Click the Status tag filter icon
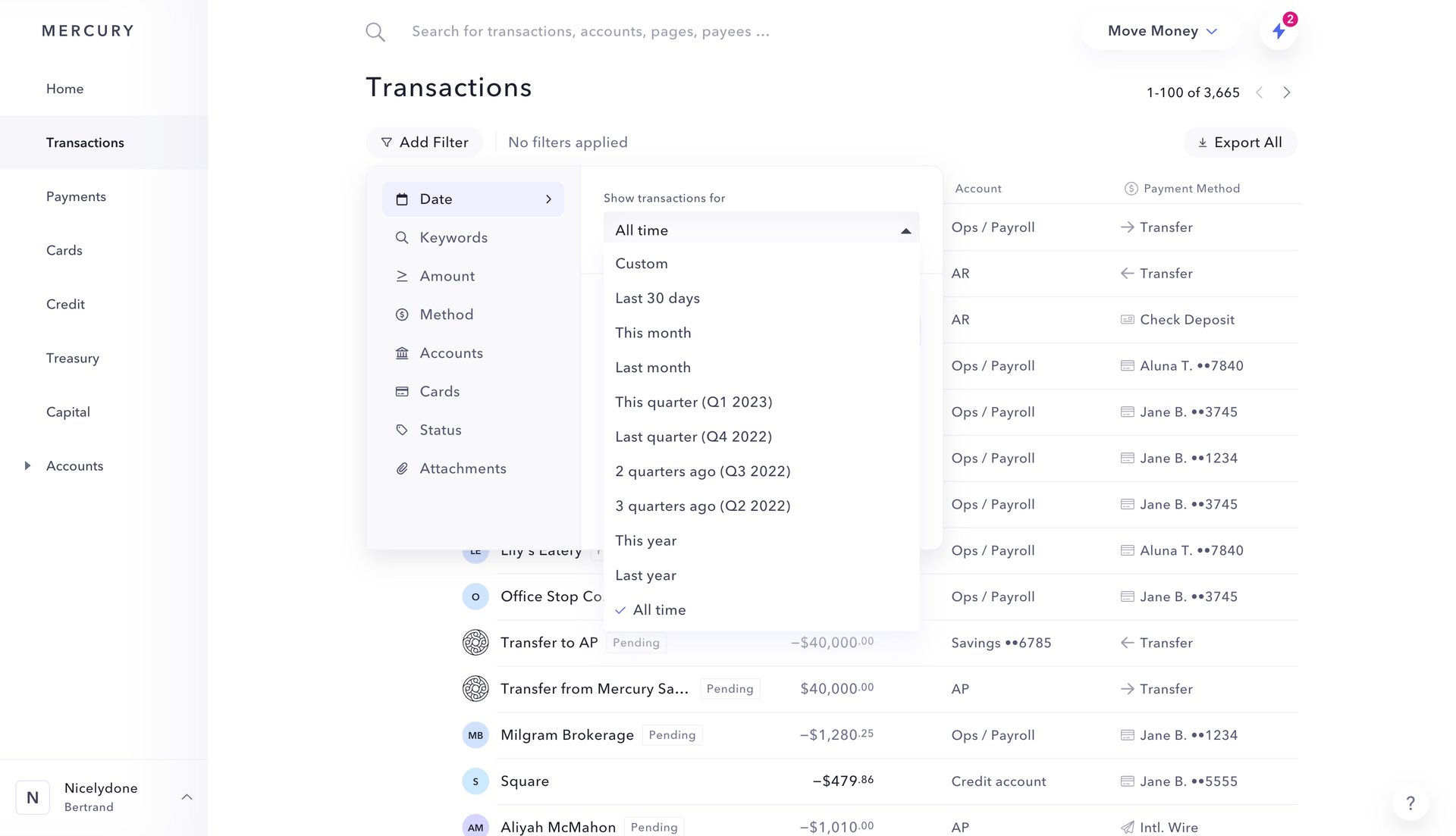 pyautogui.click(x=402, y=430)
